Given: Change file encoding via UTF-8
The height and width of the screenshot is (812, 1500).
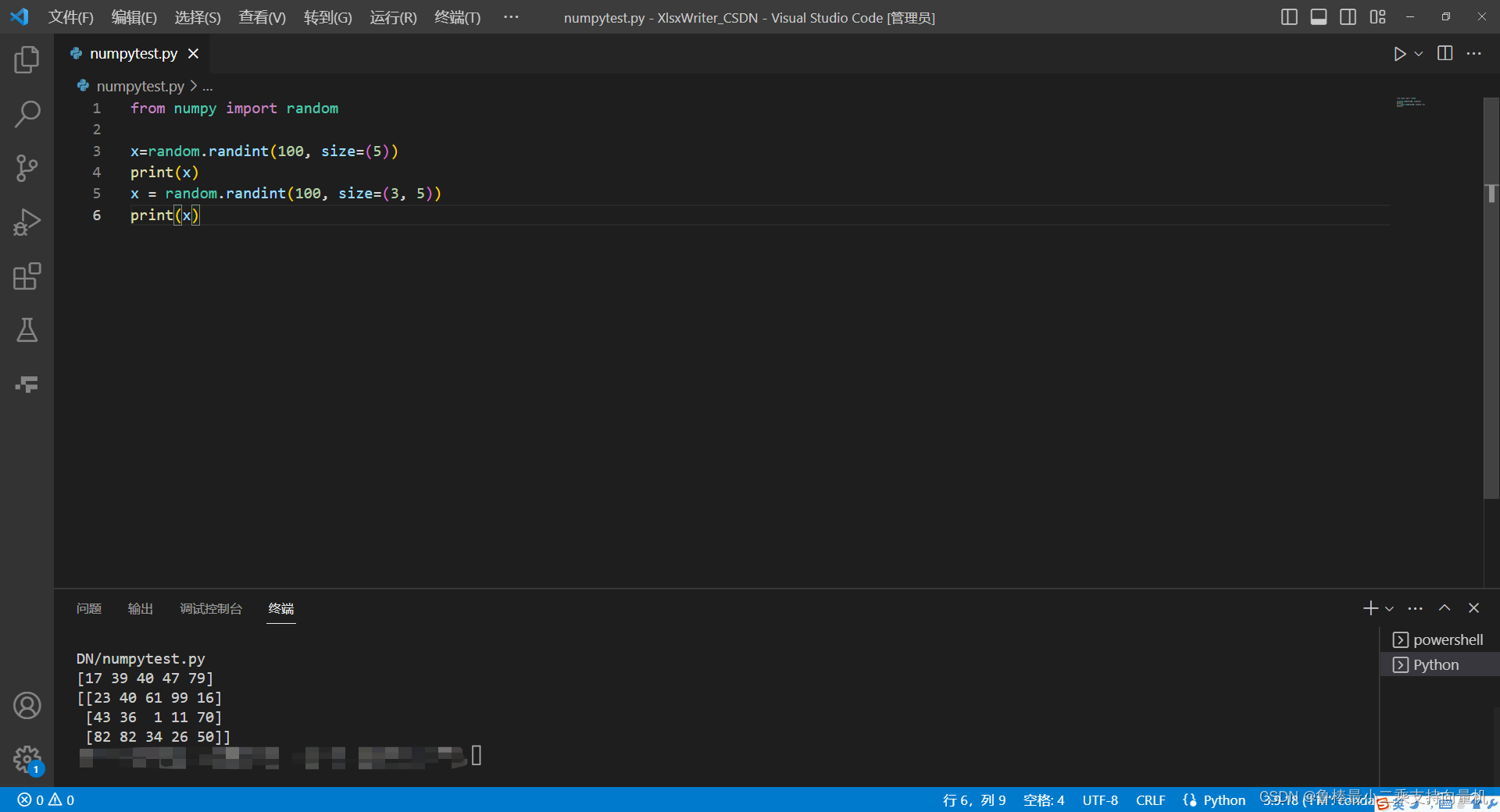Looking at the screenshot, I should [1100, 800].
